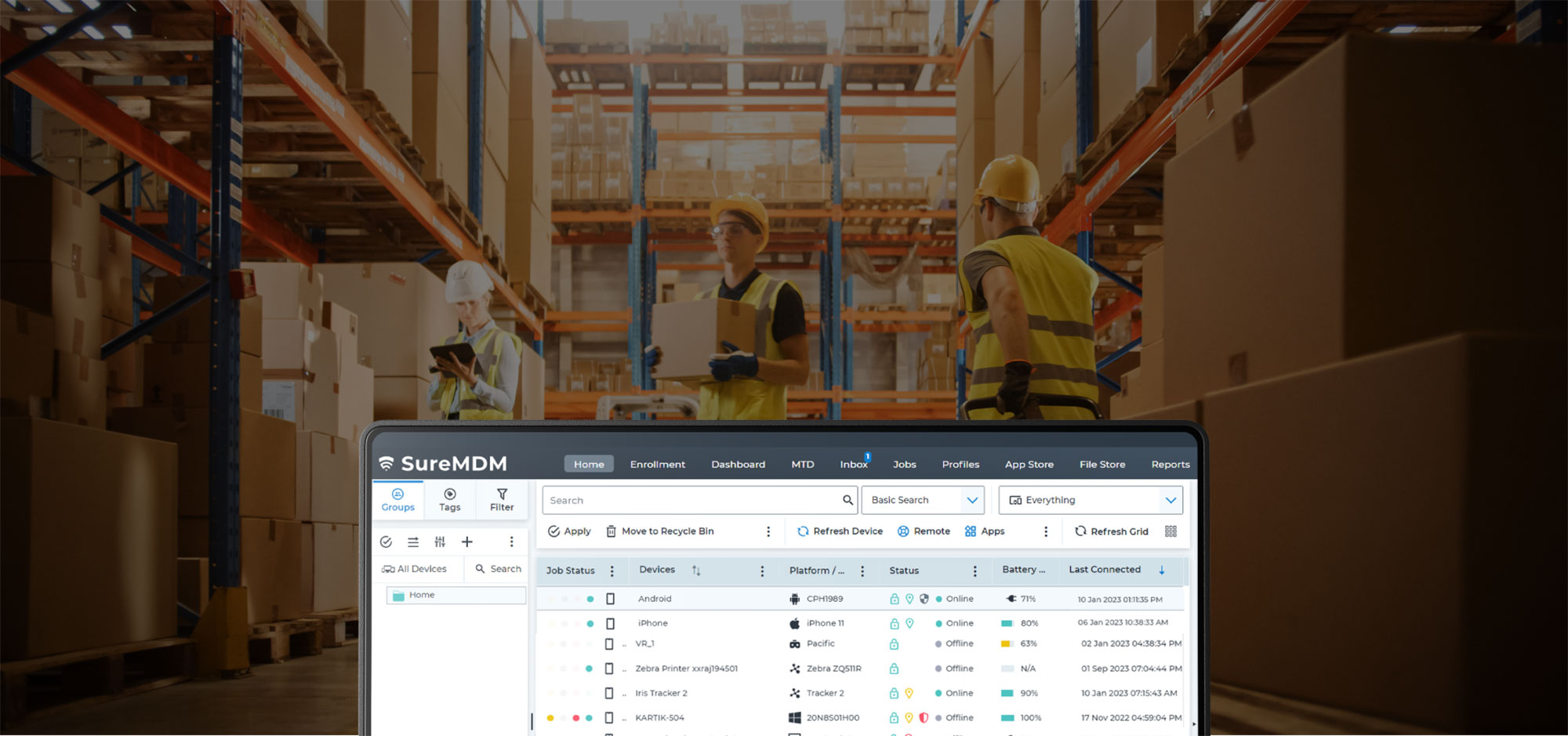
Task: Toggle sort arrows on Devices column
Action: click(696, 571)
